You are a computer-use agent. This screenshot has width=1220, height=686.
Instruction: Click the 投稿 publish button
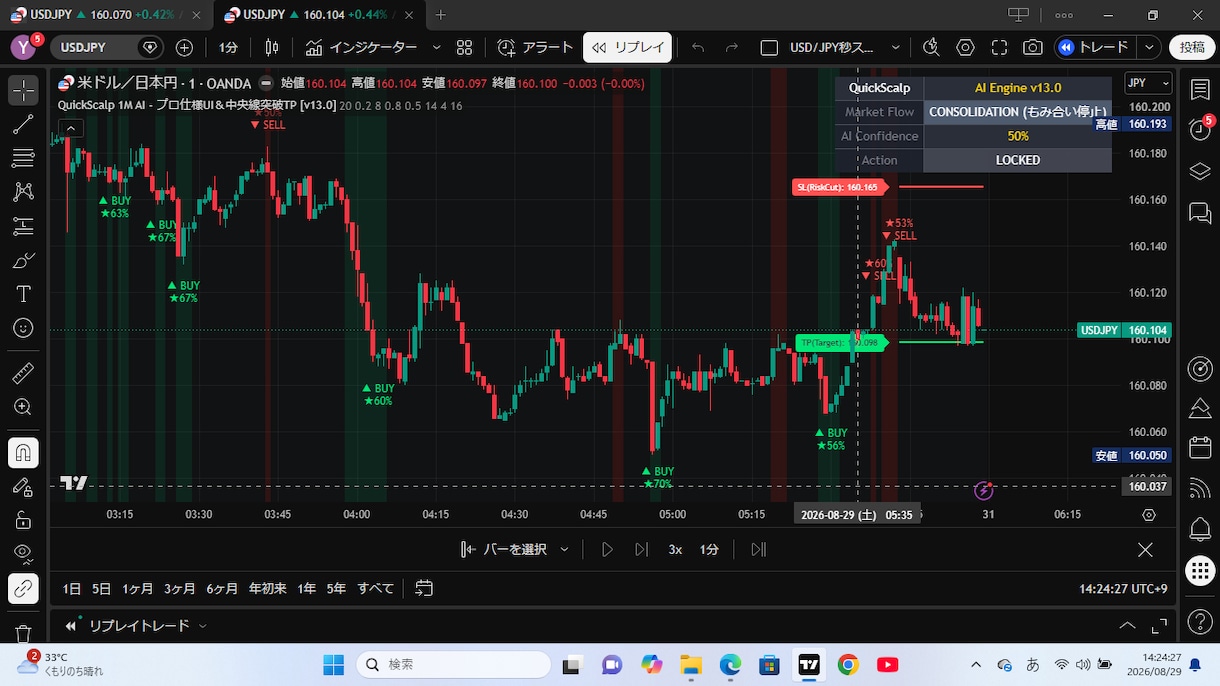coord(1192,47)
